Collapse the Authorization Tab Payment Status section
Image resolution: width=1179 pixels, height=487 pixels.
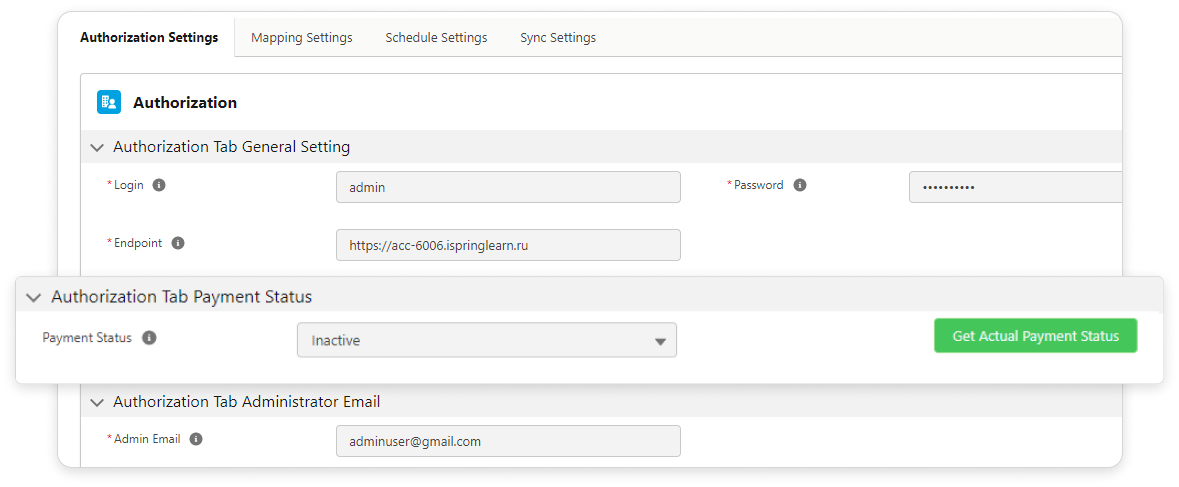point(34,297)
